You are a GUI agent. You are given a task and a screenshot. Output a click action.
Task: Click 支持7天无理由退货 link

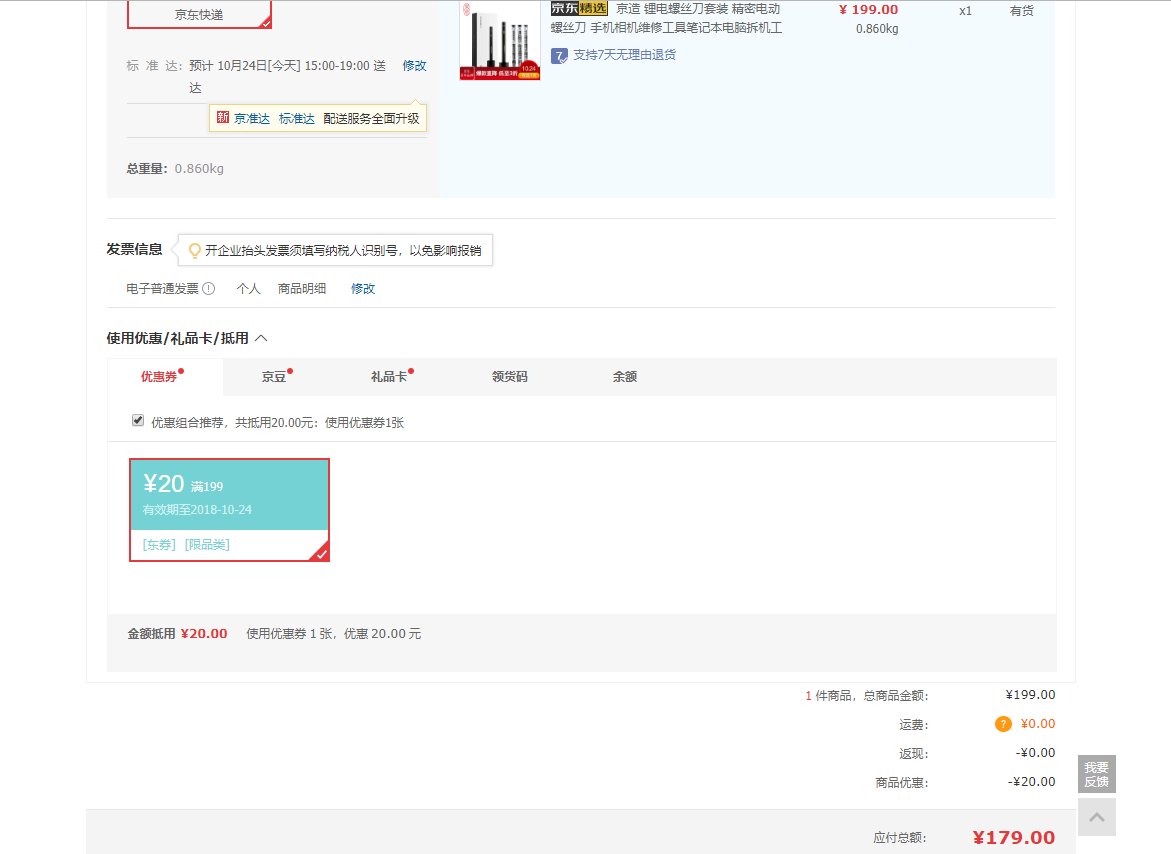tap(624, 55)
